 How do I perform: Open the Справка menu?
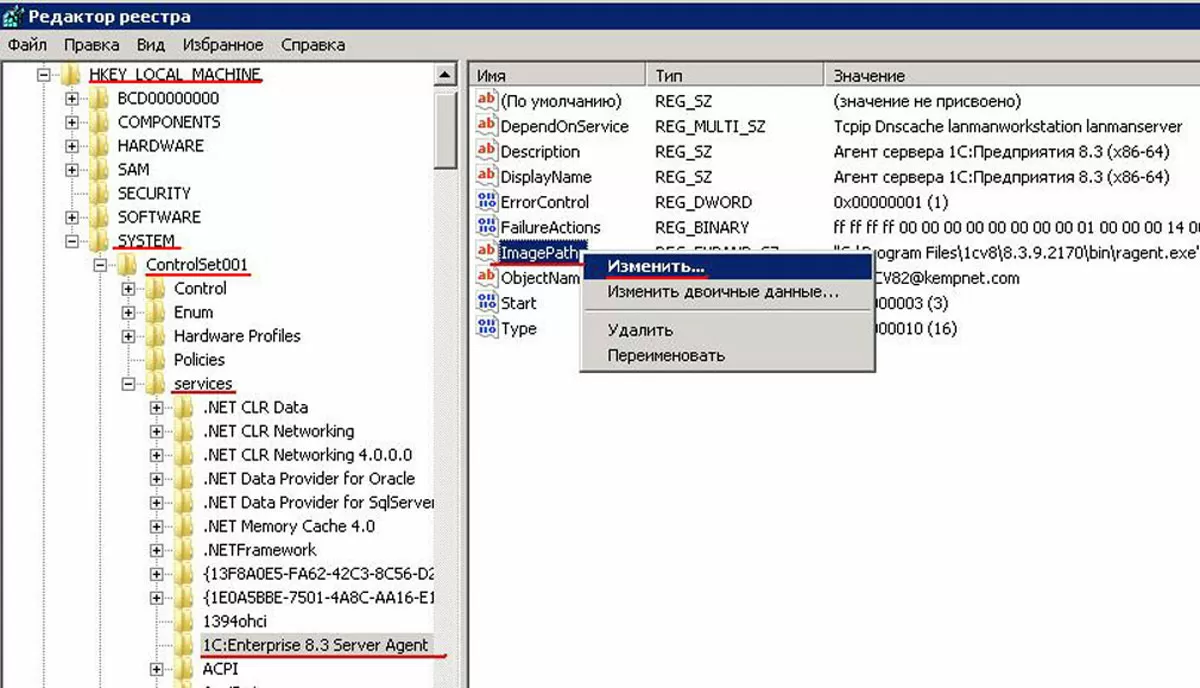pyautogui.click(x=313, y=45)
